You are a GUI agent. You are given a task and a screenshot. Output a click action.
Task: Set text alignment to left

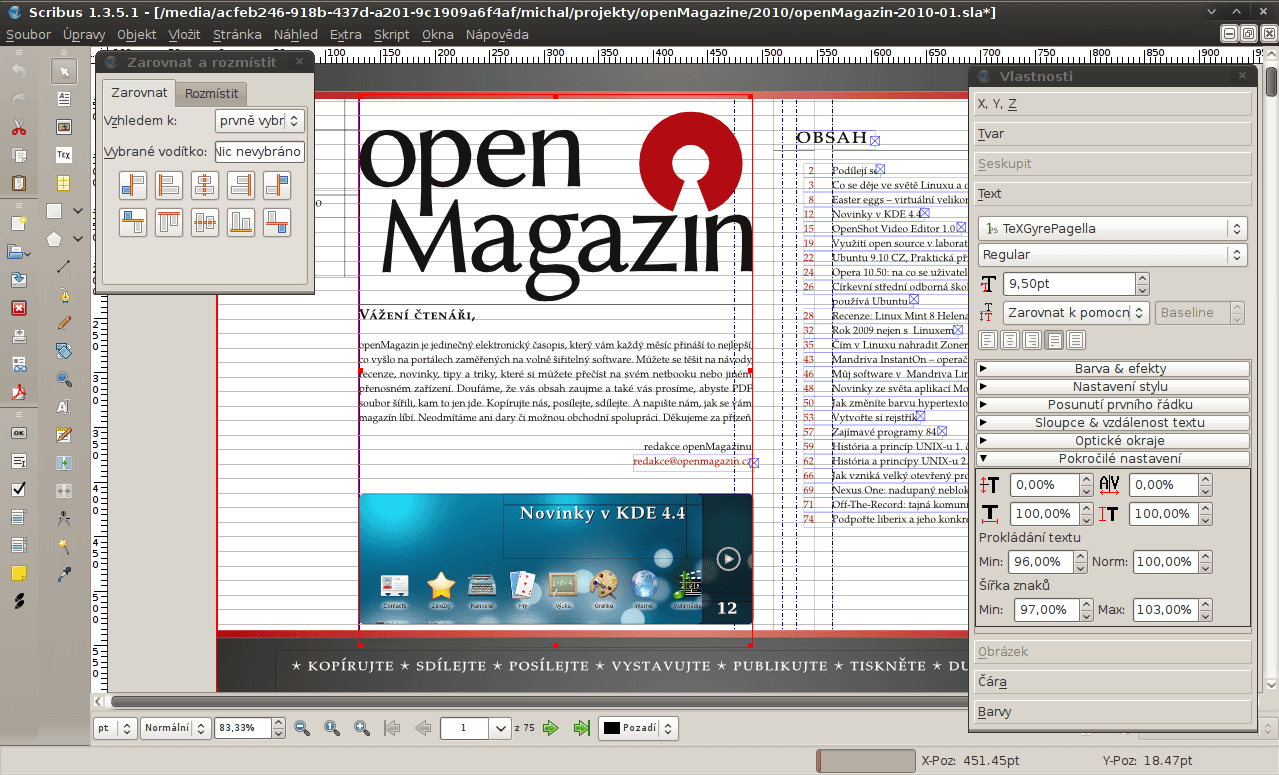point(987,340)
